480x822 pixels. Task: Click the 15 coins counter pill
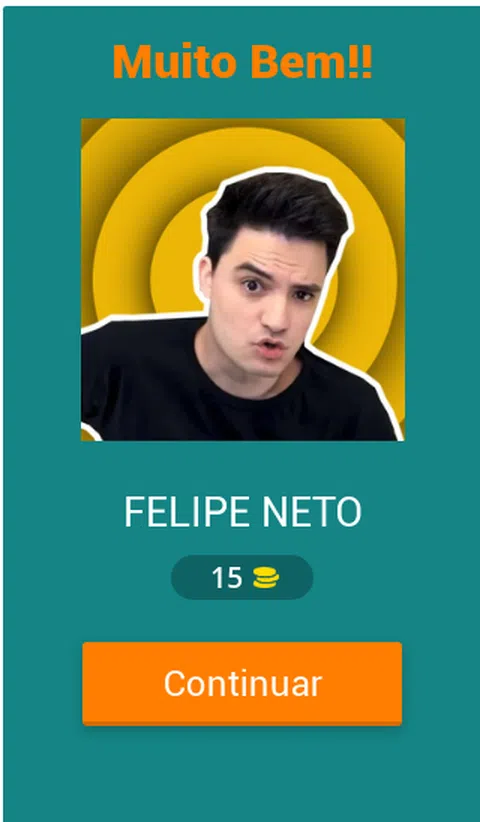242,578
